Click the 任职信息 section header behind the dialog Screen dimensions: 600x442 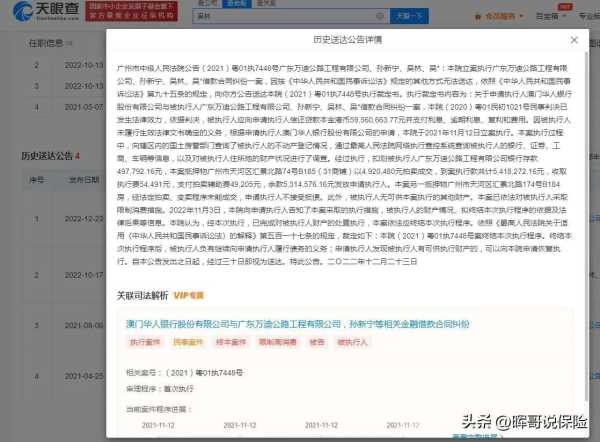tap(46, 43)
